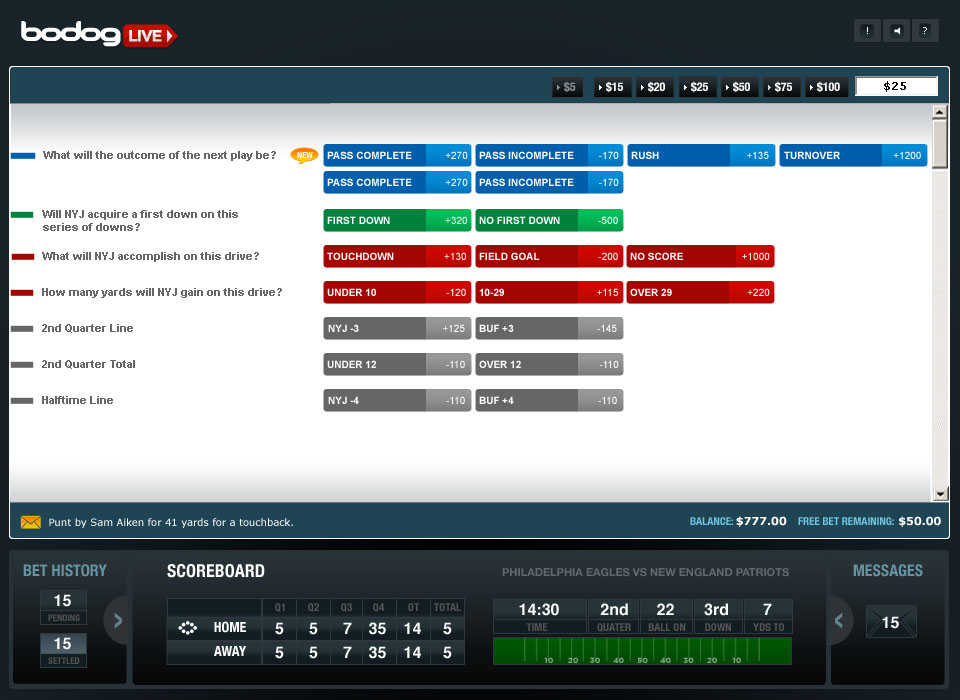Click the scrollbar up arrow
Screen dimensions: 960x700
[x=940, y=111]
